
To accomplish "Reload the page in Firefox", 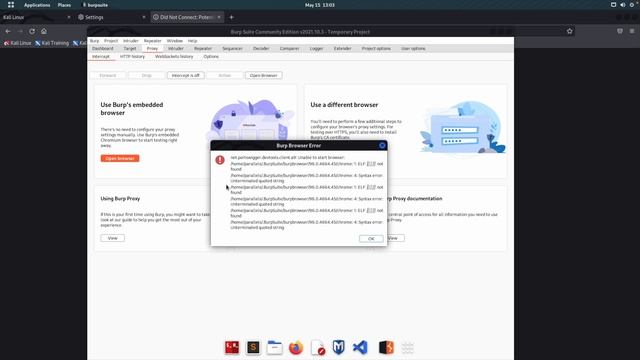I will [32, 31].
